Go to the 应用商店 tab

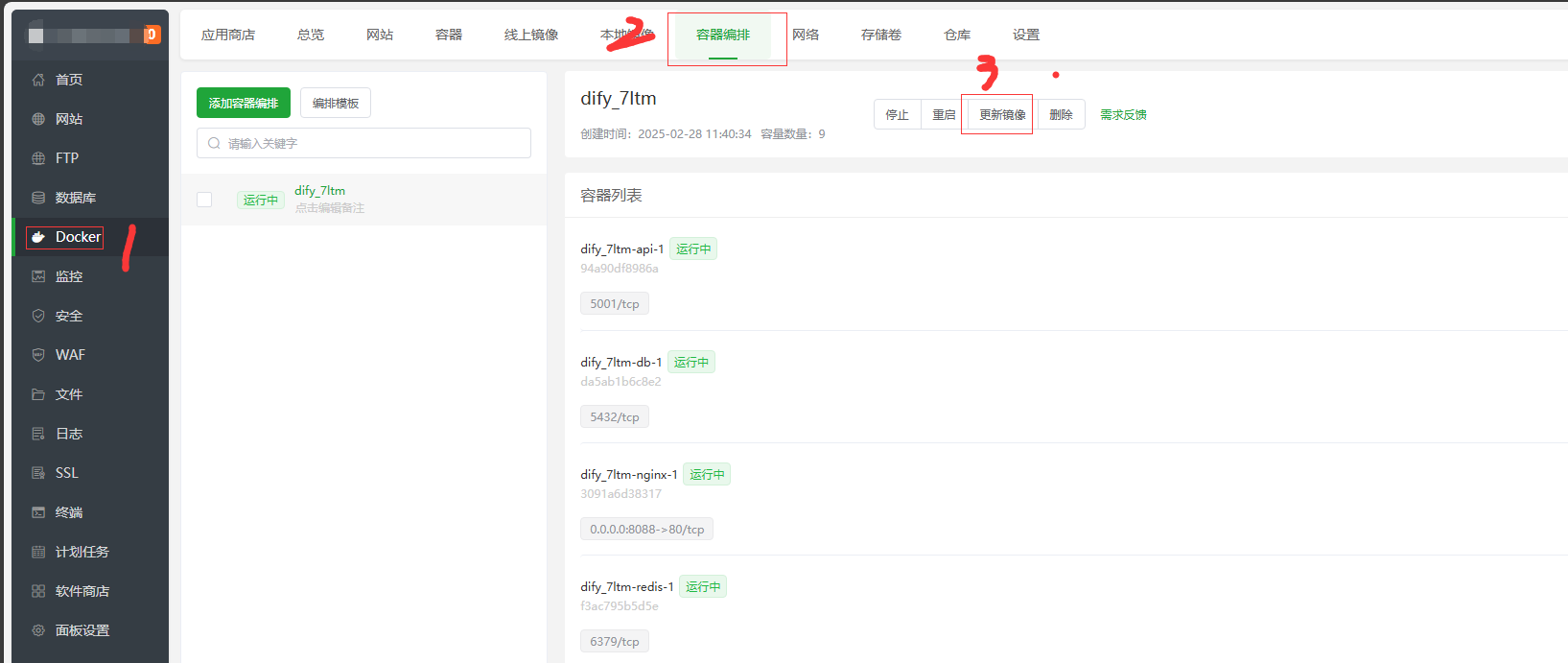tap(228, 35)
